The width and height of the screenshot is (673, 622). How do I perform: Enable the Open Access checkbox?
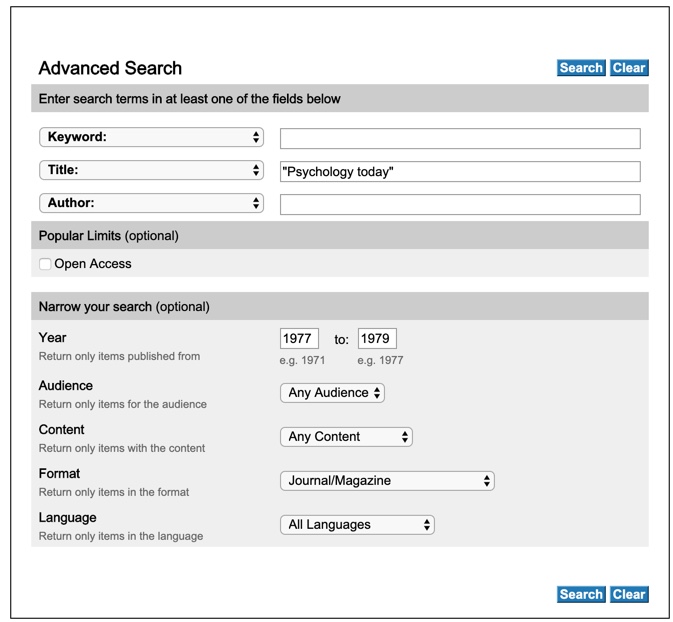coord(45,264)
